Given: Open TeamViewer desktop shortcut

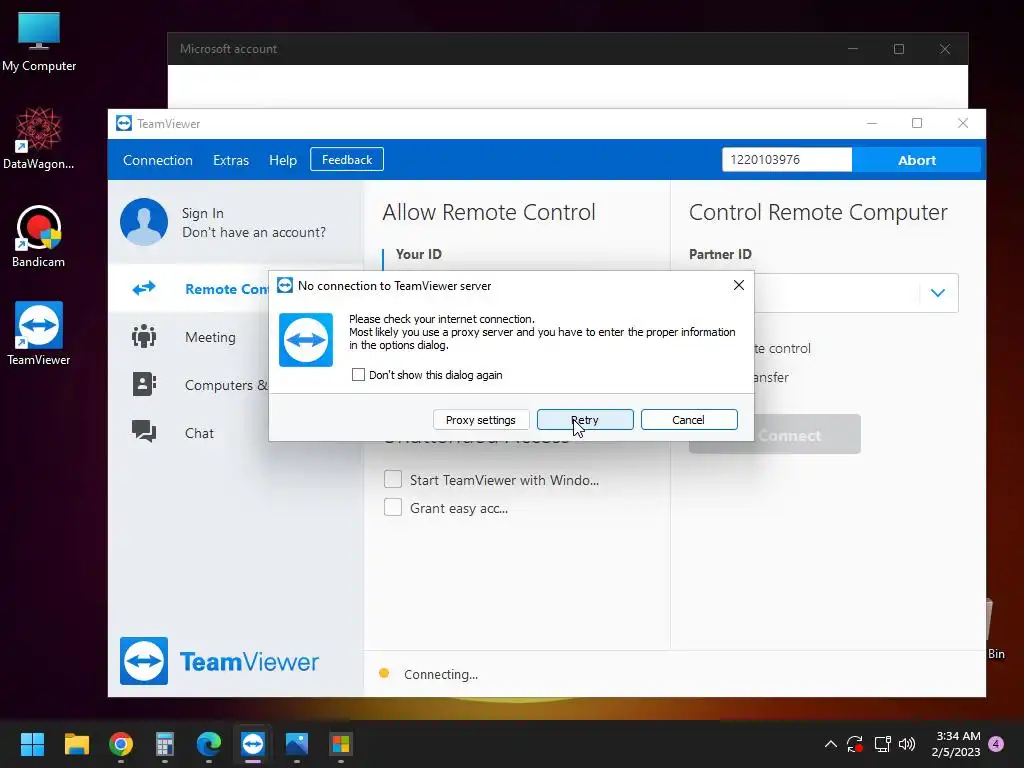Looking at the screenshot, I should pos(39,333).
